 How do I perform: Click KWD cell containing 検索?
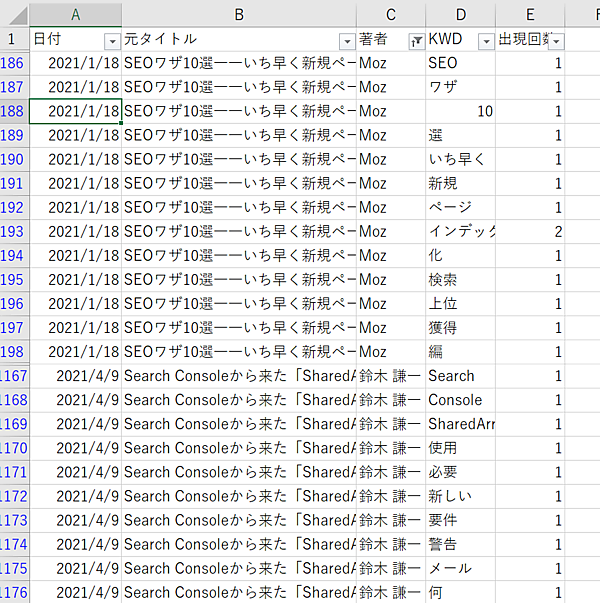461,280
